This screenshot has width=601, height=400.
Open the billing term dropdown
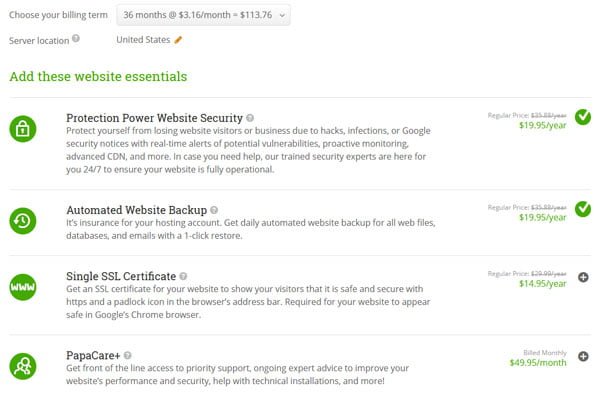tap(203, 15)
